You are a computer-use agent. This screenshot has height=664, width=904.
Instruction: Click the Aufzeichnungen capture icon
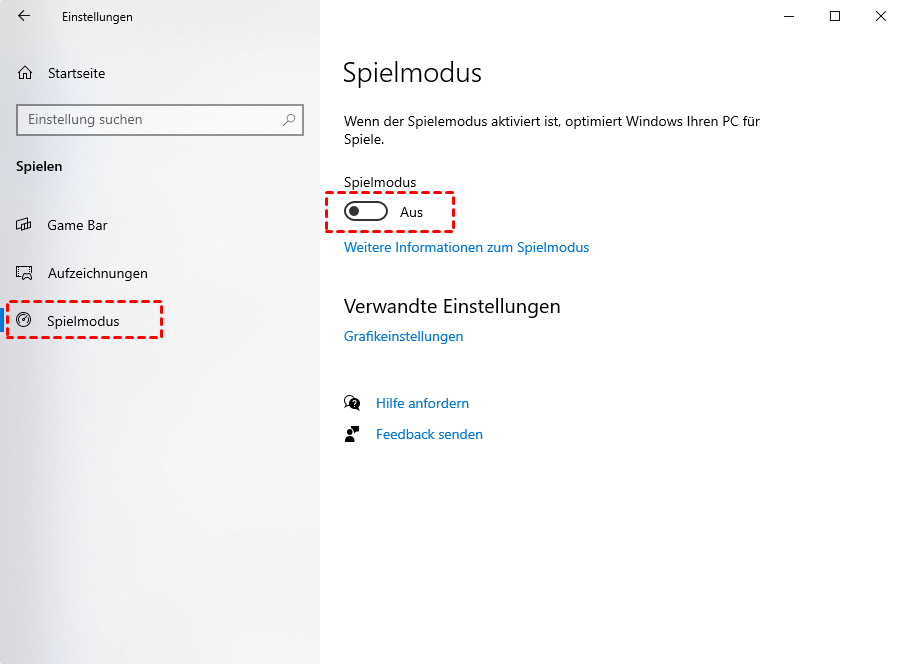click(x=25, y=273)
